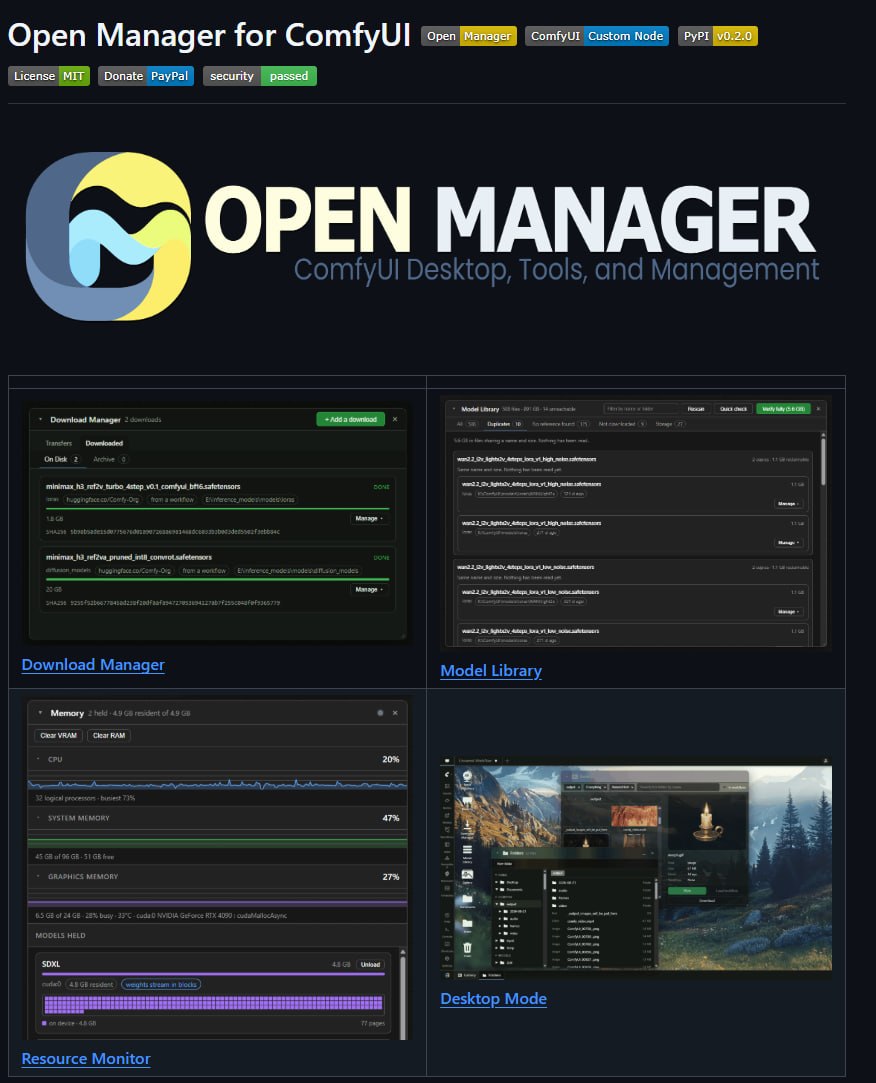This screenshot has width=876, height=1083.
Task: Click the Open Manager logo icon
Action: 108,236
